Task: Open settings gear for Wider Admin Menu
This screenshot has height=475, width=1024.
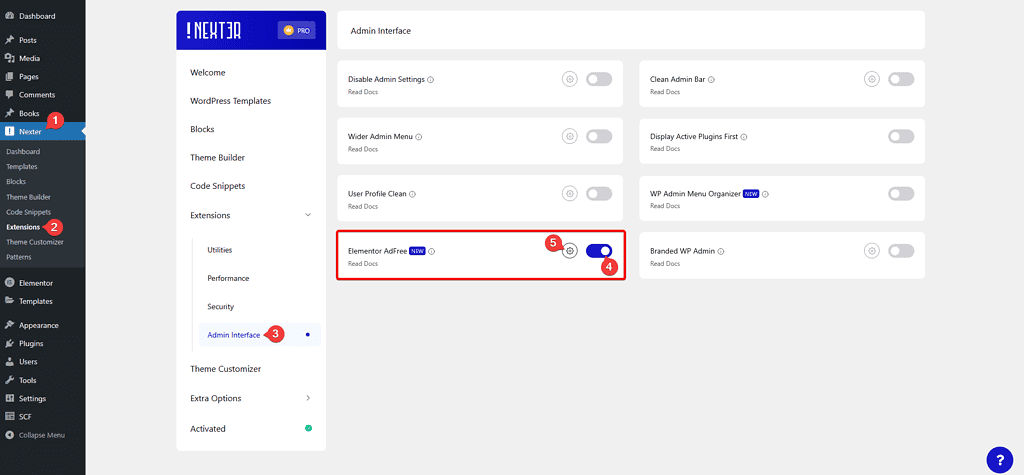Action: point(570,137)
